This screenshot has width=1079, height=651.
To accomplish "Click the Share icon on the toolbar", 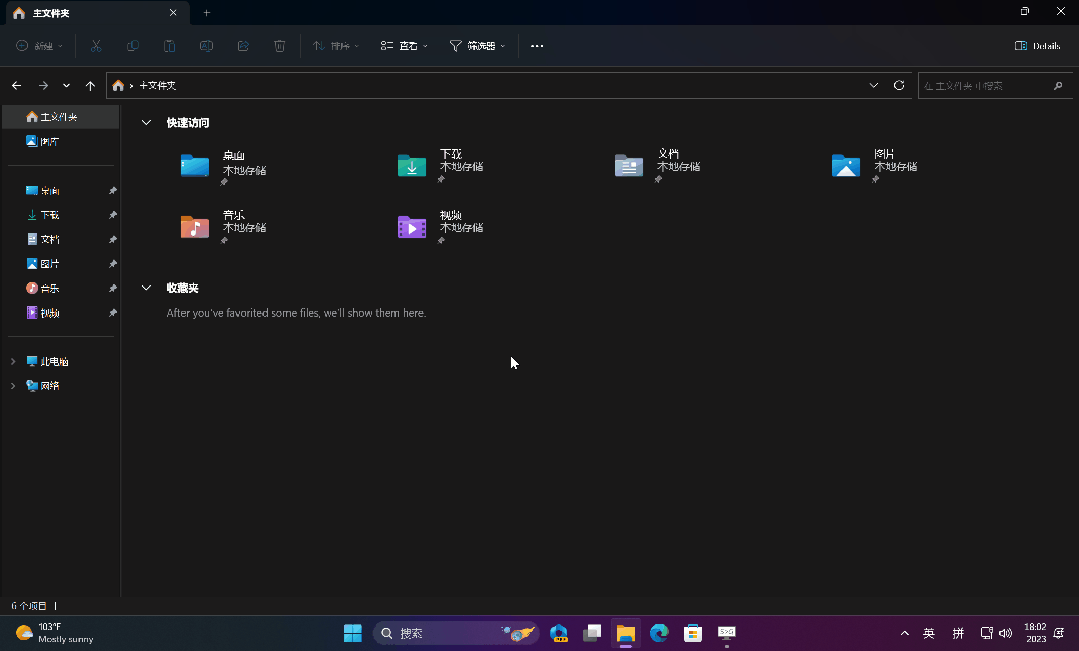I will [x=242, y=45].
